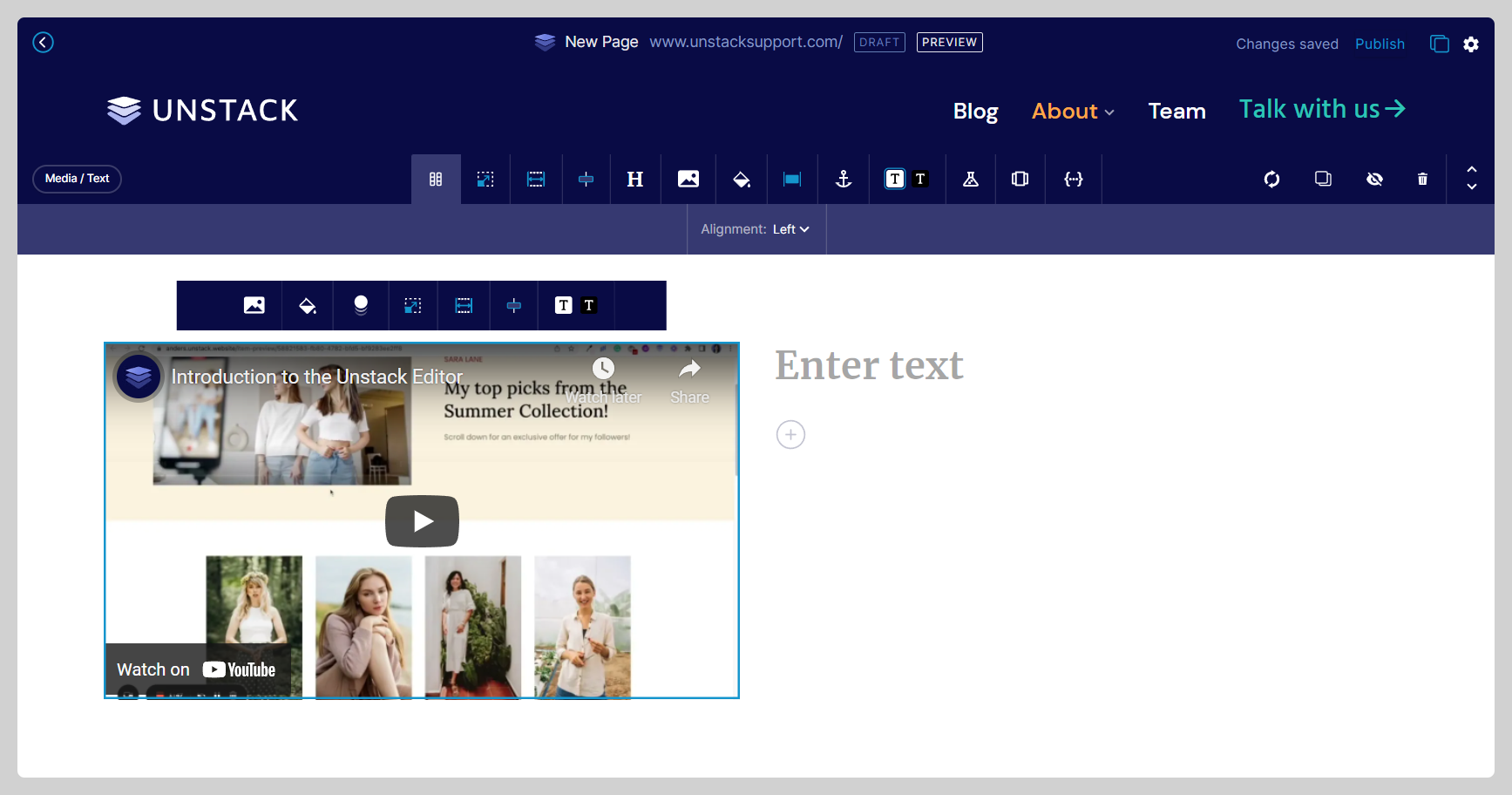Click the refresh icon in section toolbar

1271,179
